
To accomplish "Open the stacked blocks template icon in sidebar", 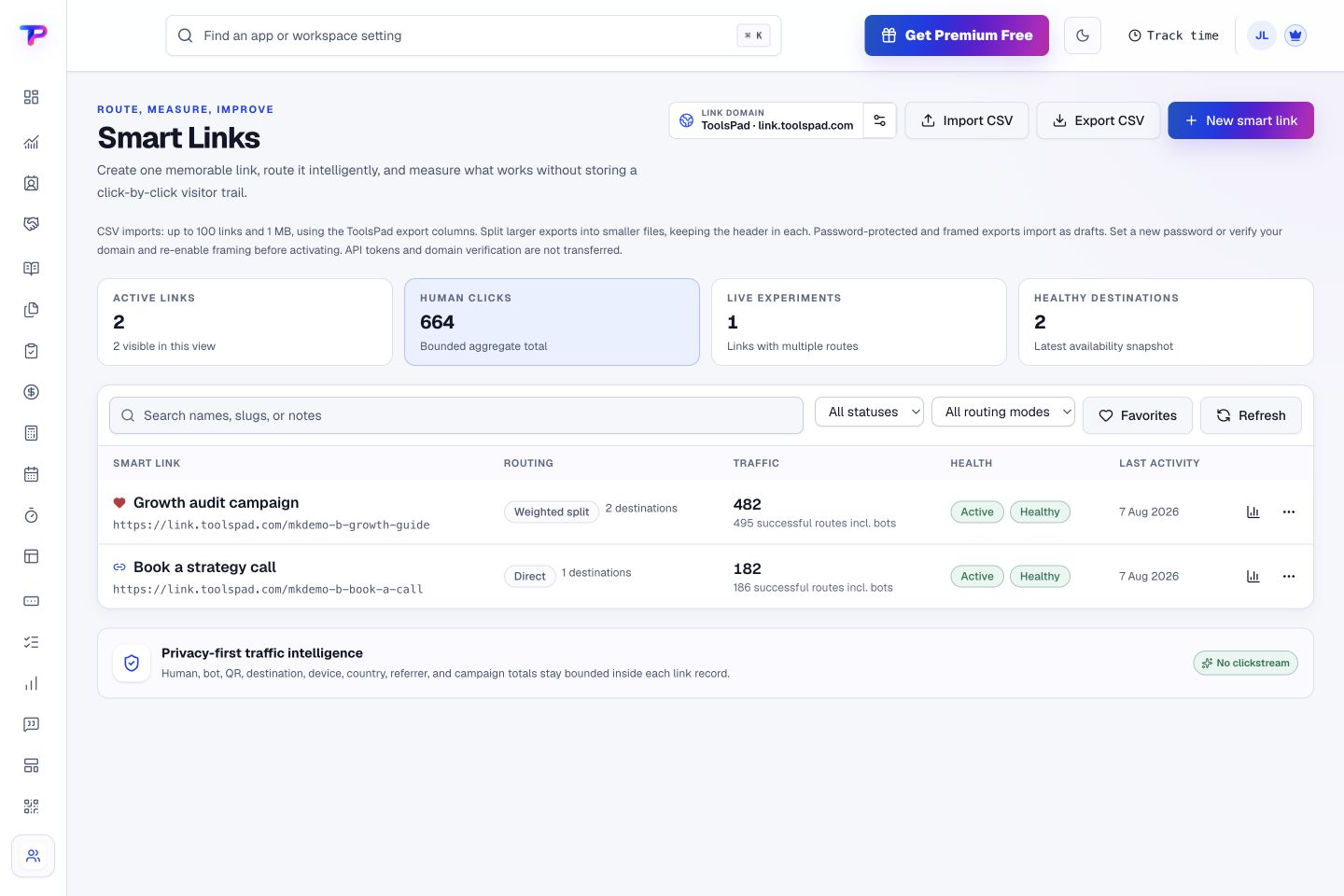I will pyautogui.click(x=31, y=765).
